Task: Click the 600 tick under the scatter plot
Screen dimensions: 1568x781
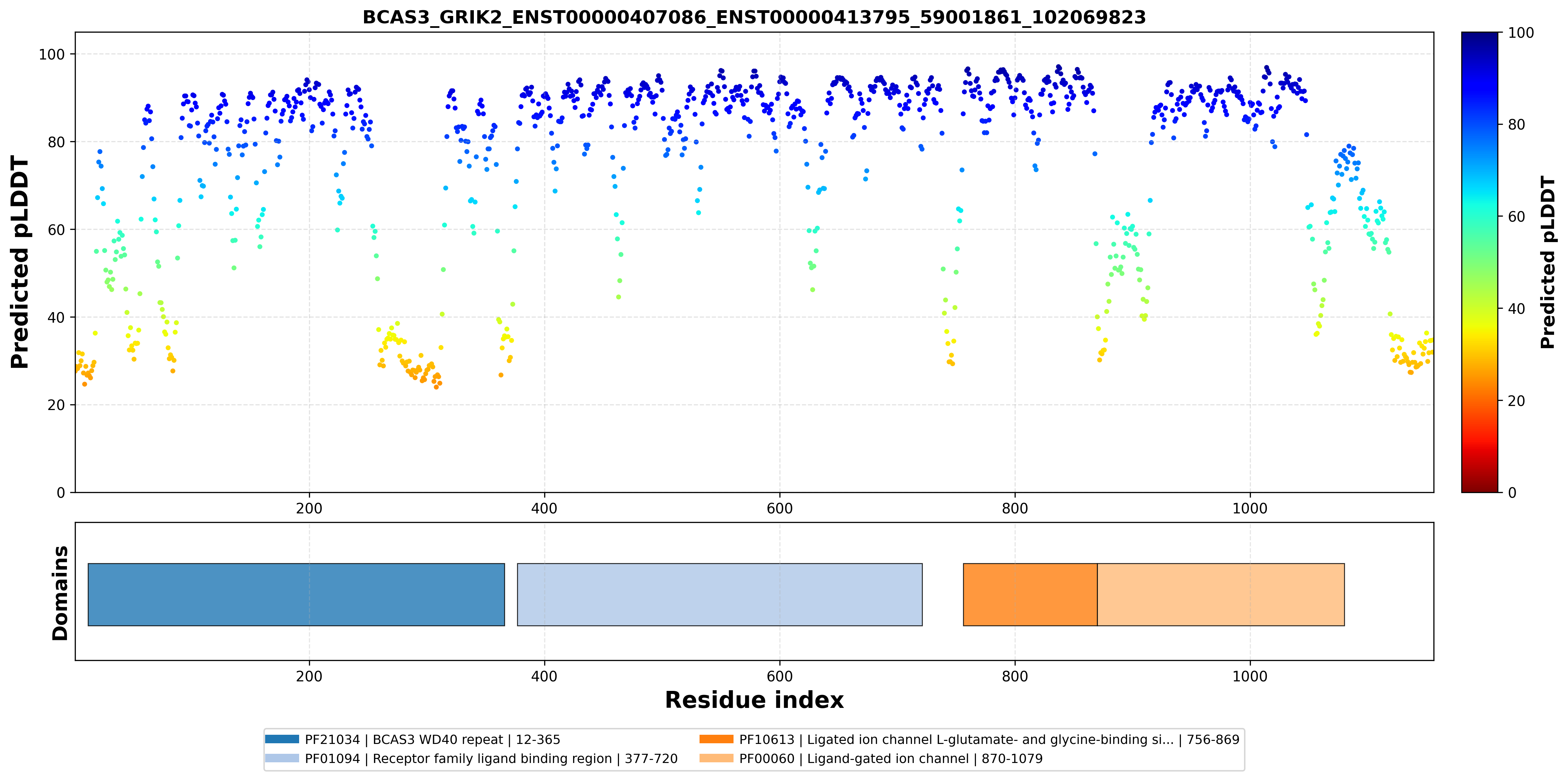Action: (779, 508)
